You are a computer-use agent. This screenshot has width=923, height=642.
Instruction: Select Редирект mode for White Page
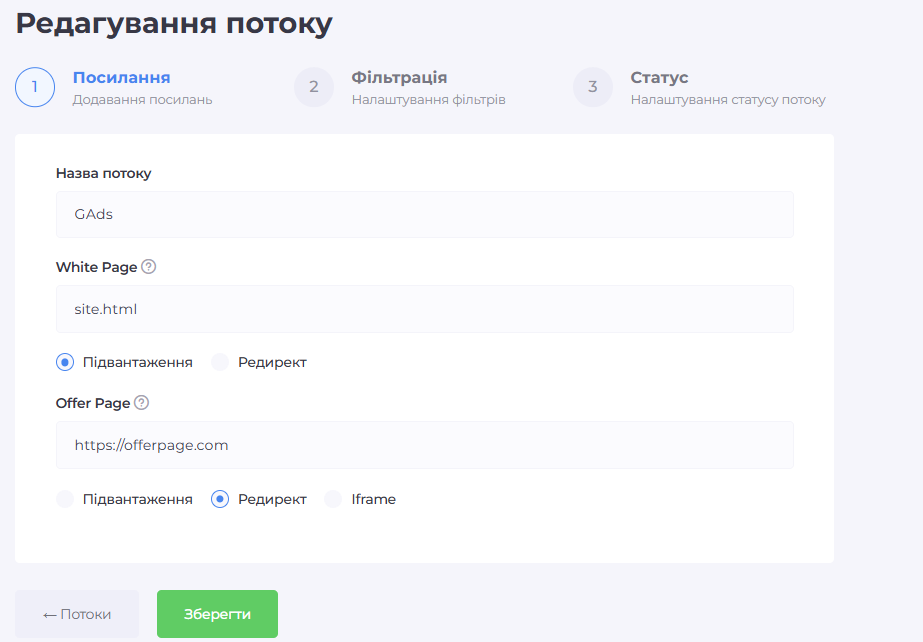(x=219, y=362)
